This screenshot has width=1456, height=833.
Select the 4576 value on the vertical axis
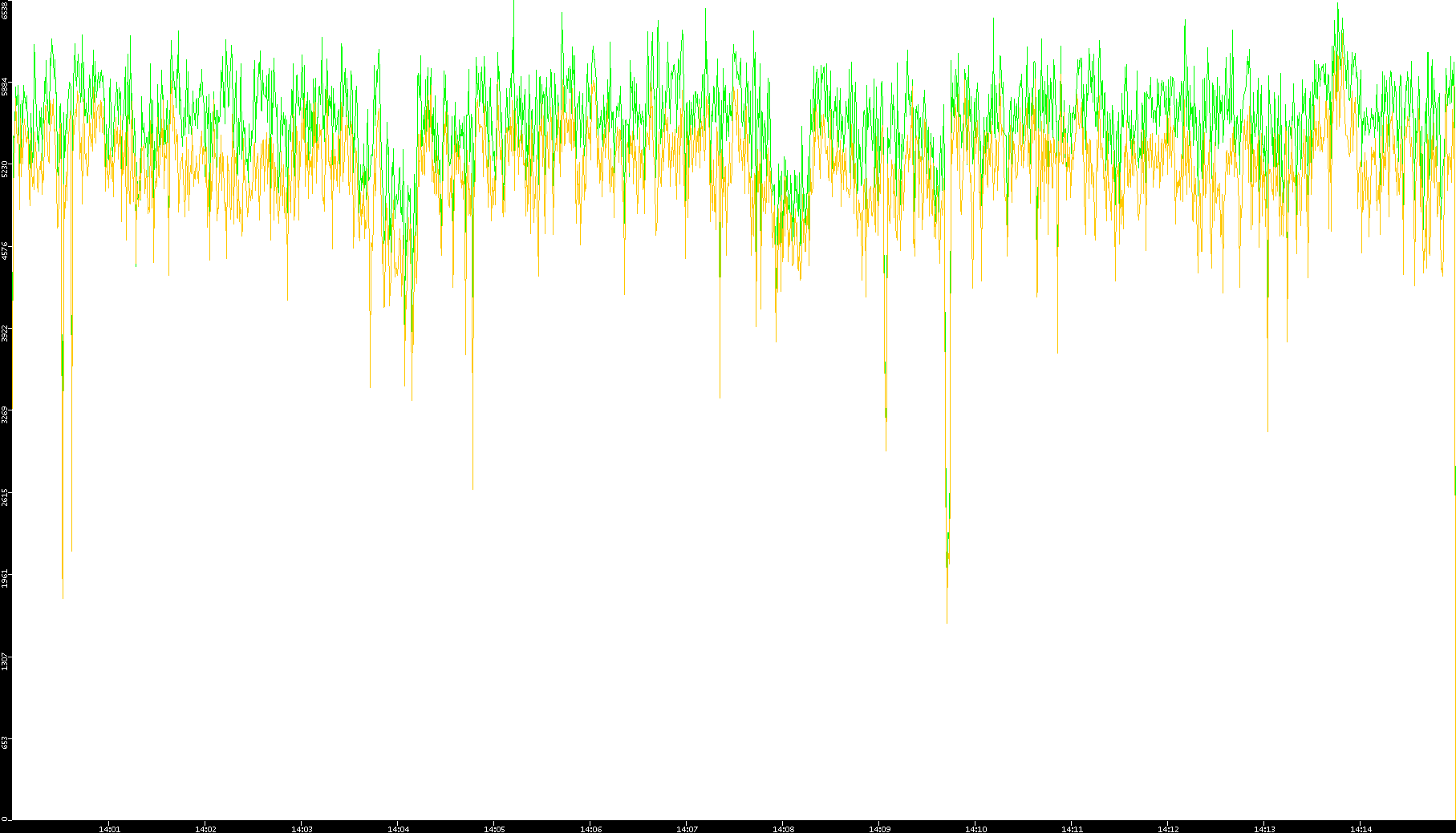click(x=6, y=250)
